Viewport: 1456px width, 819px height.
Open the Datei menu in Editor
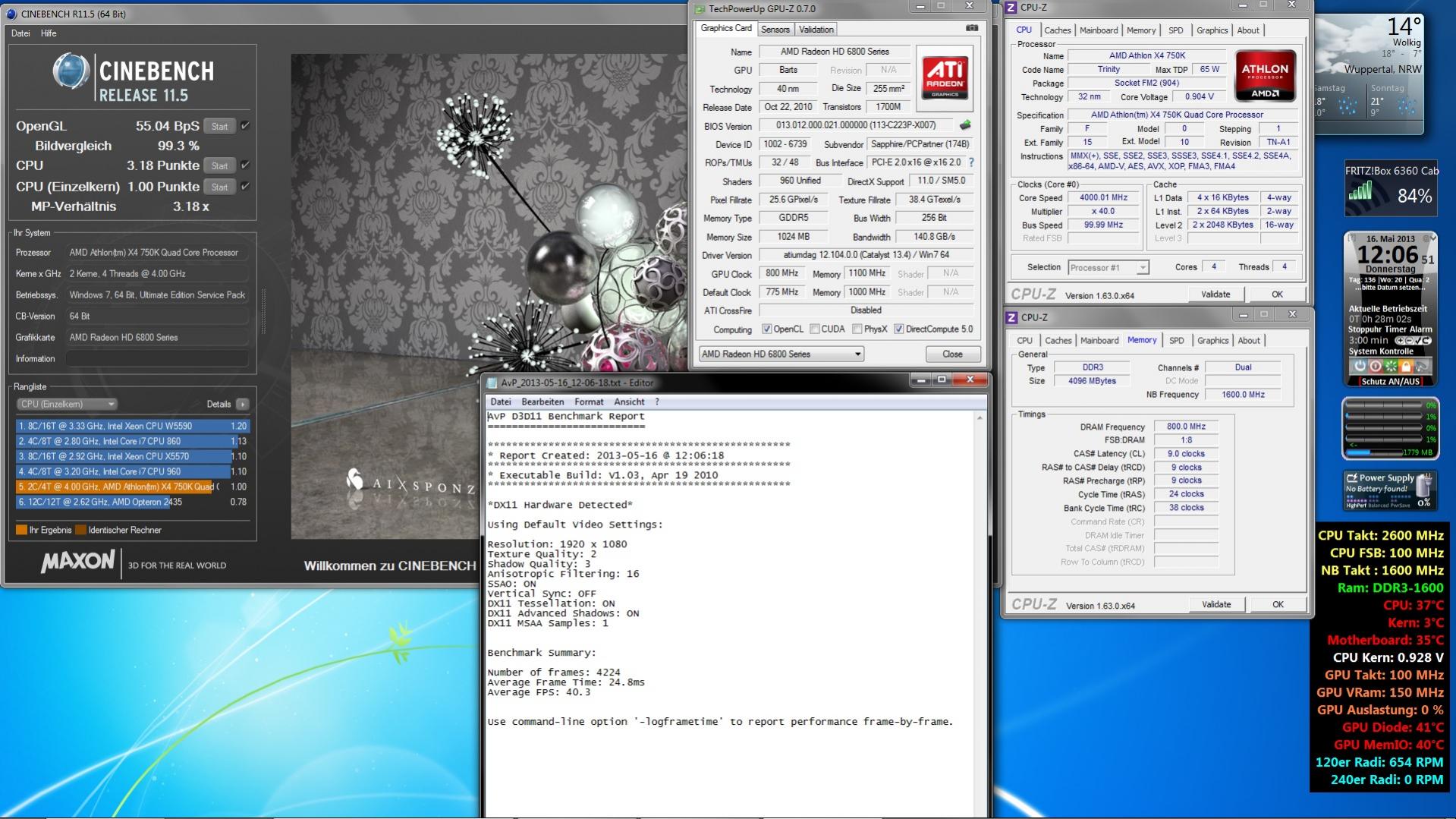point(501,402)
